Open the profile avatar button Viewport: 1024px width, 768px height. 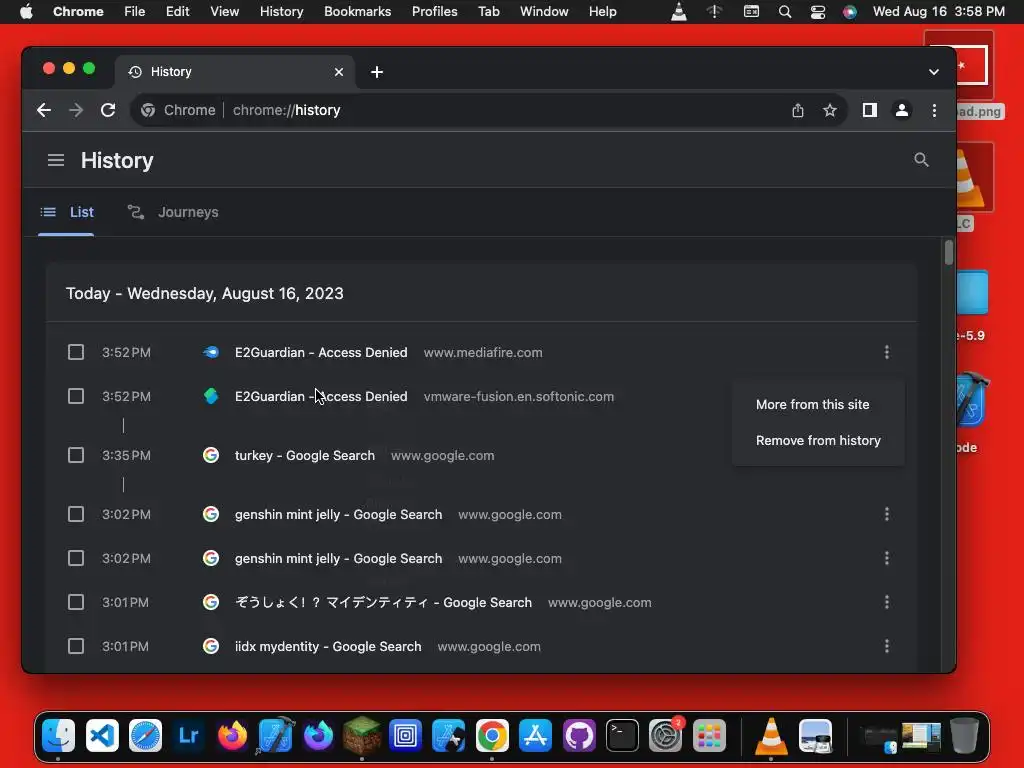click(x=902, y=110)
